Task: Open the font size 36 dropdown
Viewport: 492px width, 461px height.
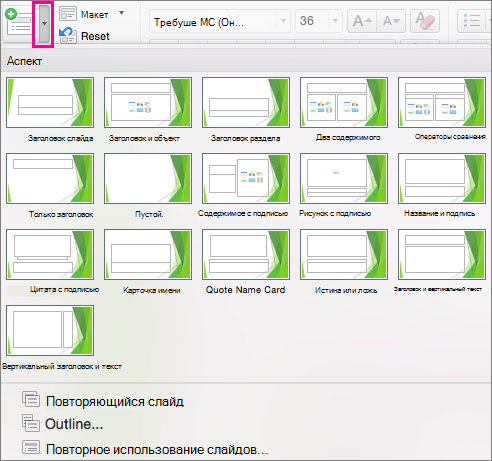Action: [335, 21]
